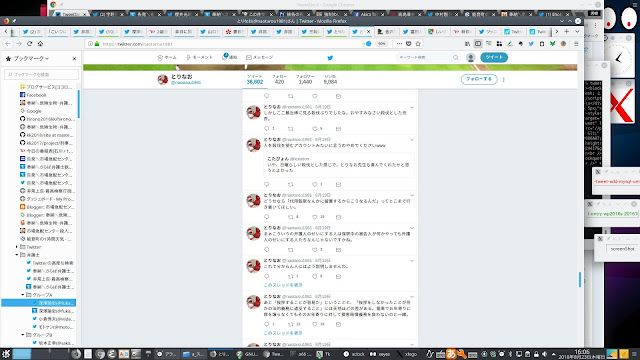Open the page actions three-dot menu
640x360 pixels.
pyautogui.click(x=399, y=44)
